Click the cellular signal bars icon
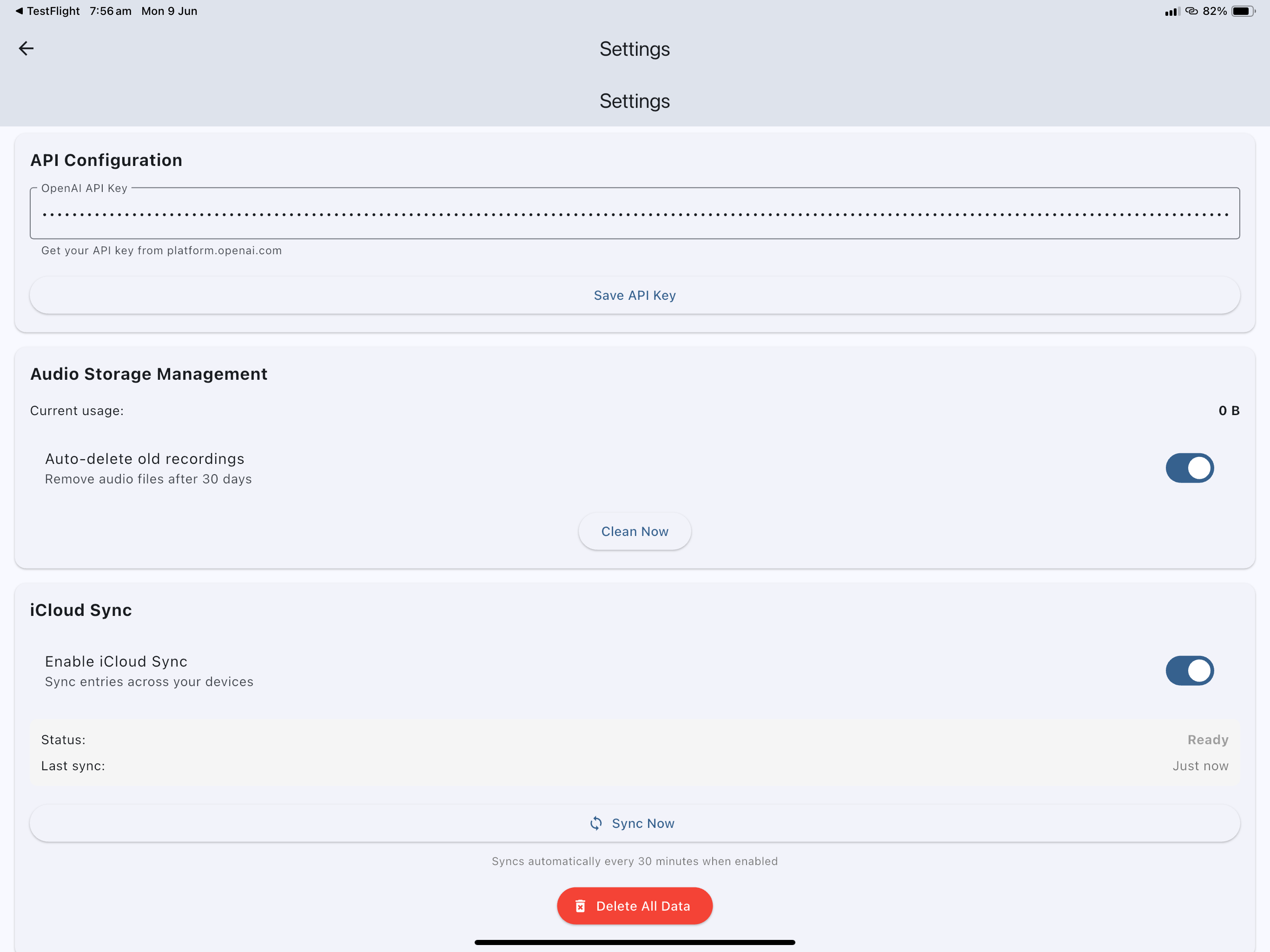1270x952 pixels. click(1172, 12)
